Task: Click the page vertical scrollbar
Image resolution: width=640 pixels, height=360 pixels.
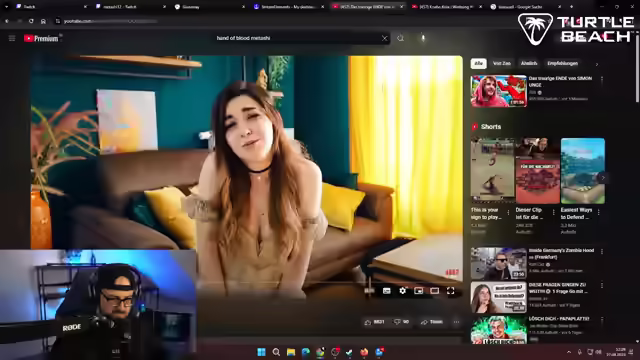Action: [637, 69]
